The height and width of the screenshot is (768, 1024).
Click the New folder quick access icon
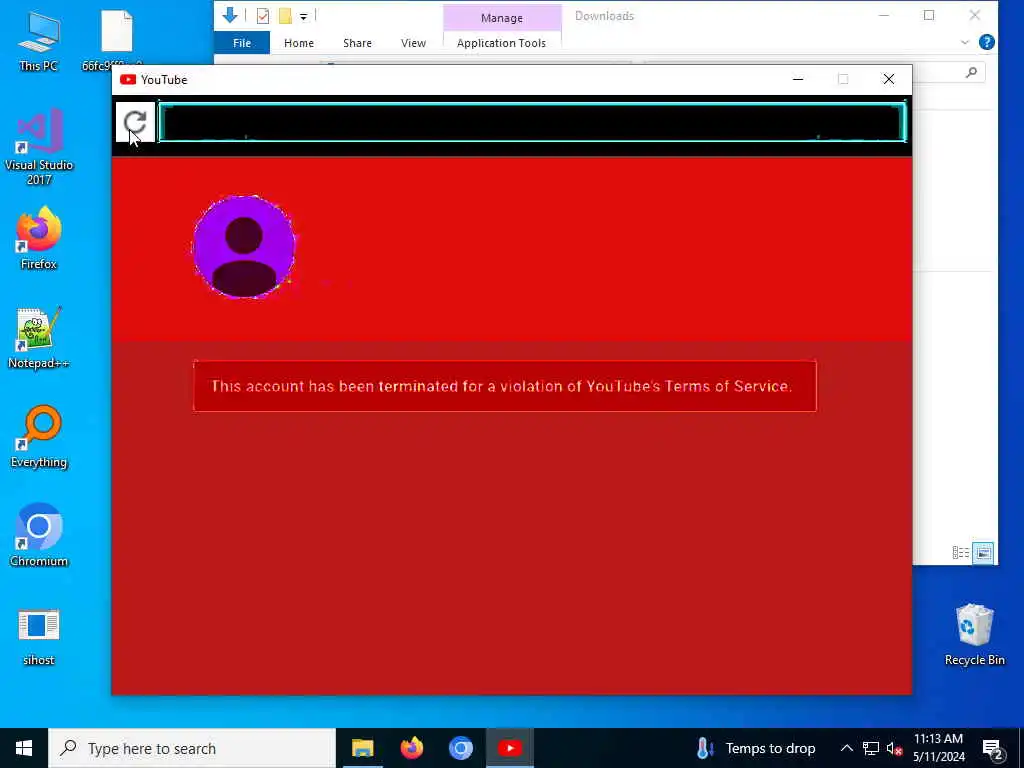pyautogui.click(x=285, y=16)
